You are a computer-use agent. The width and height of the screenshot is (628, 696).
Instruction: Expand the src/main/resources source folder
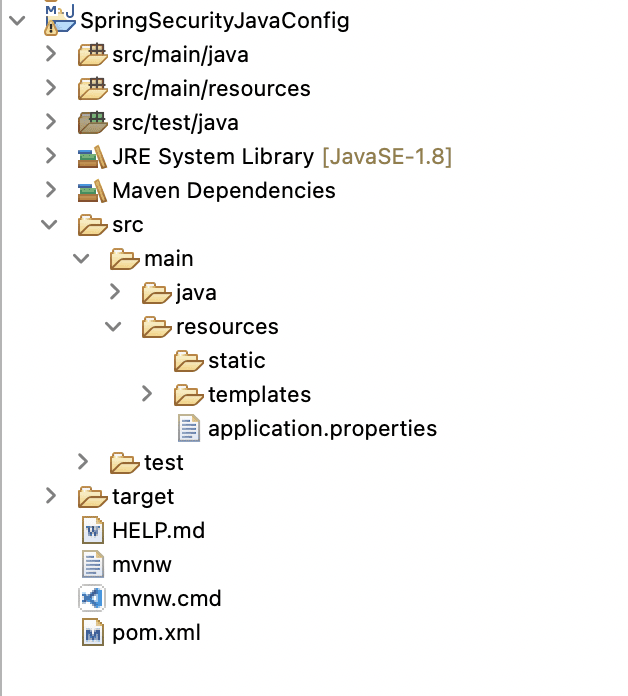point(51,88)
